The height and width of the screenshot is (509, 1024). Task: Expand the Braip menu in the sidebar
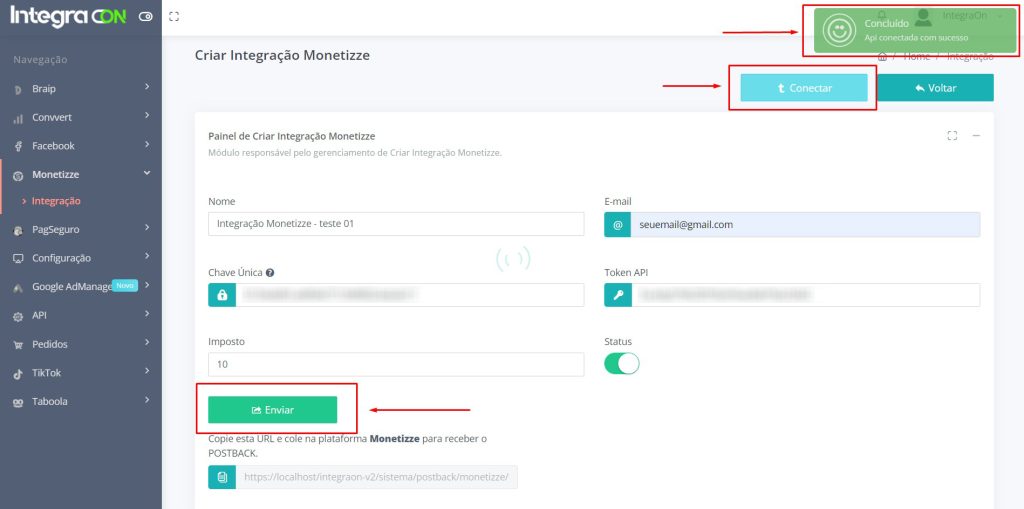80,89
